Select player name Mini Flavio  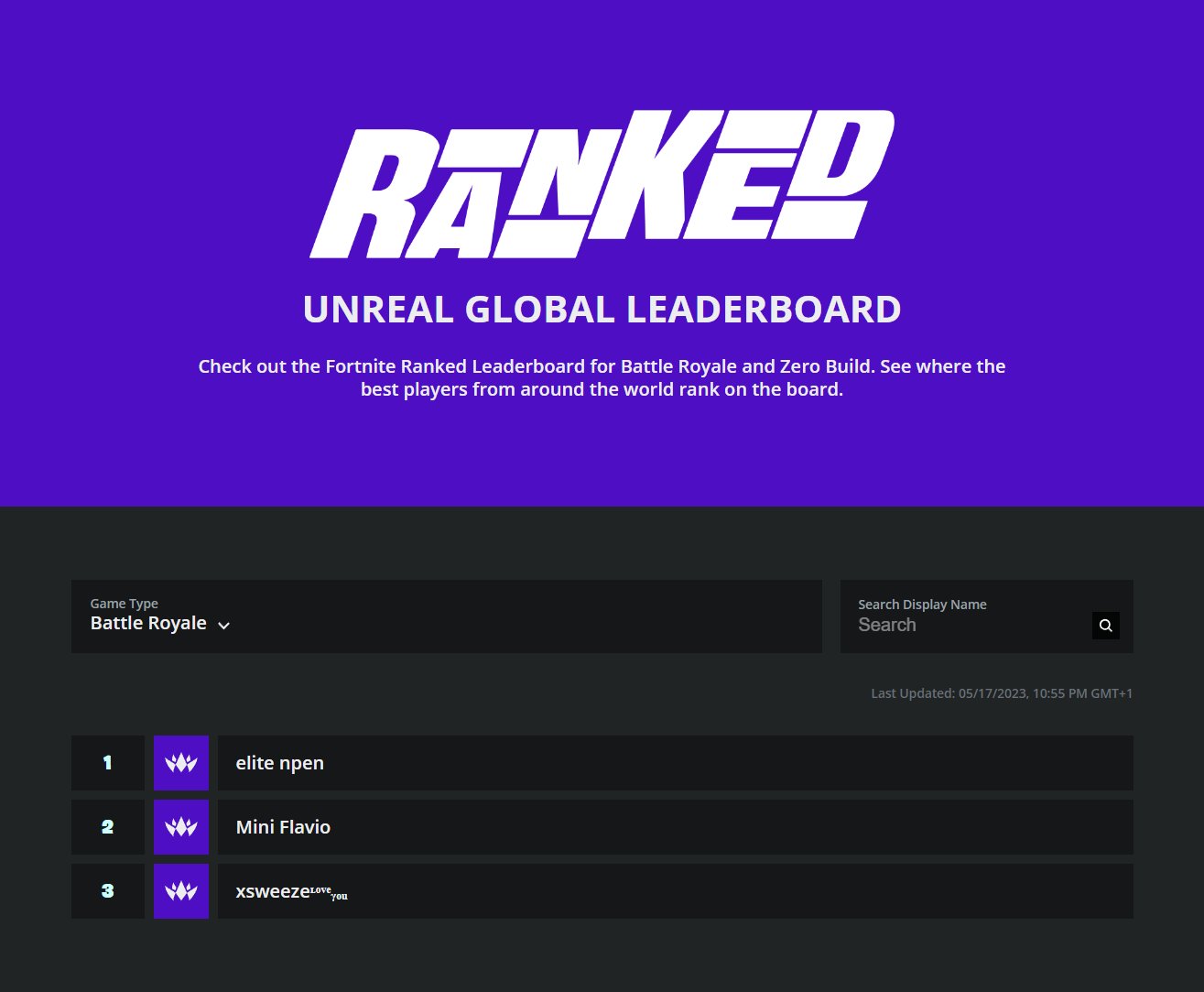pyautogui.click(x=283, y=827)
